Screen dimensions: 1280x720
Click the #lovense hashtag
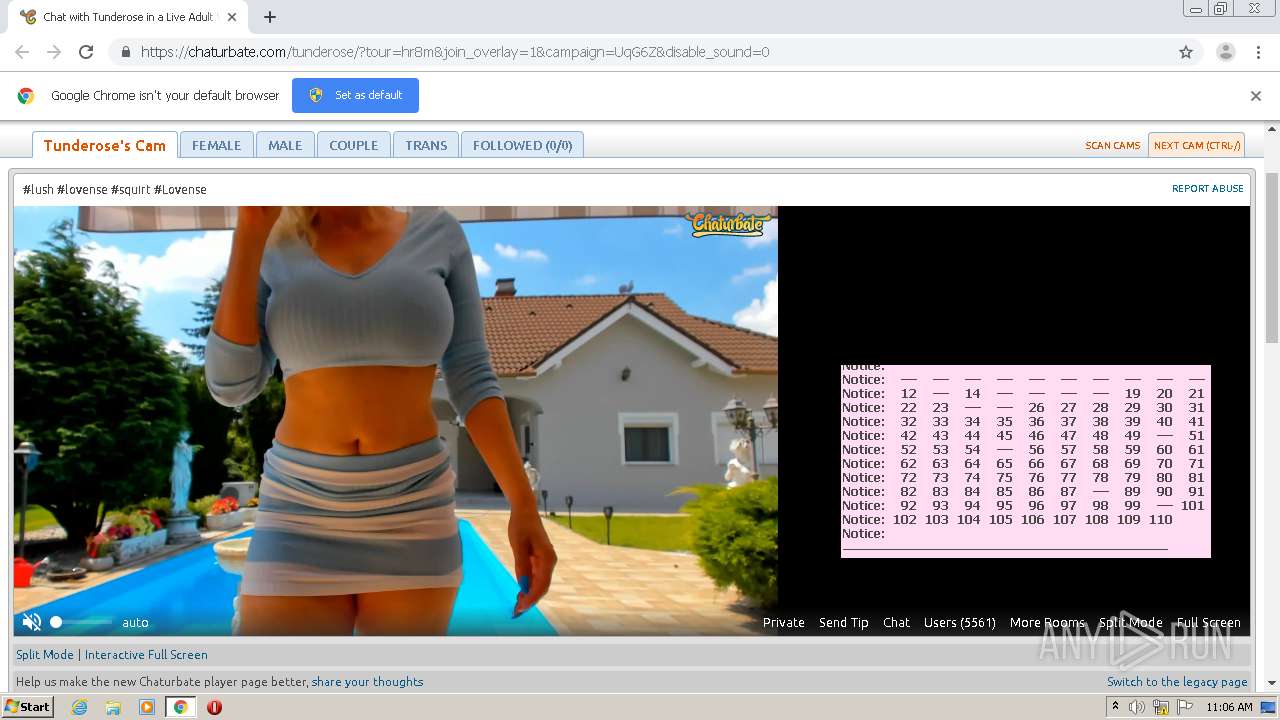[x=82, y=189]
